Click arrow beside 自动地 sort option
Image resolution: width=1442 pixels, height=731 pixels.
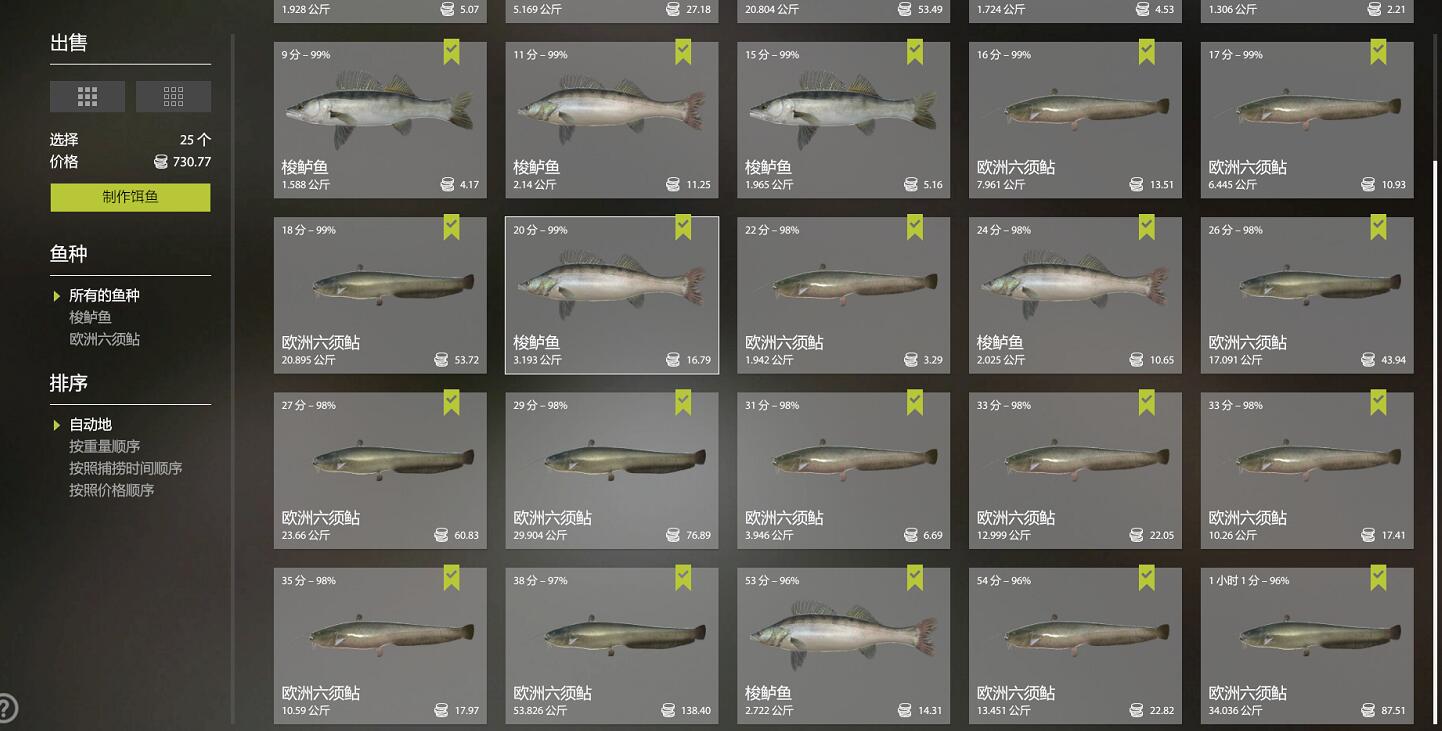point(57,425)
